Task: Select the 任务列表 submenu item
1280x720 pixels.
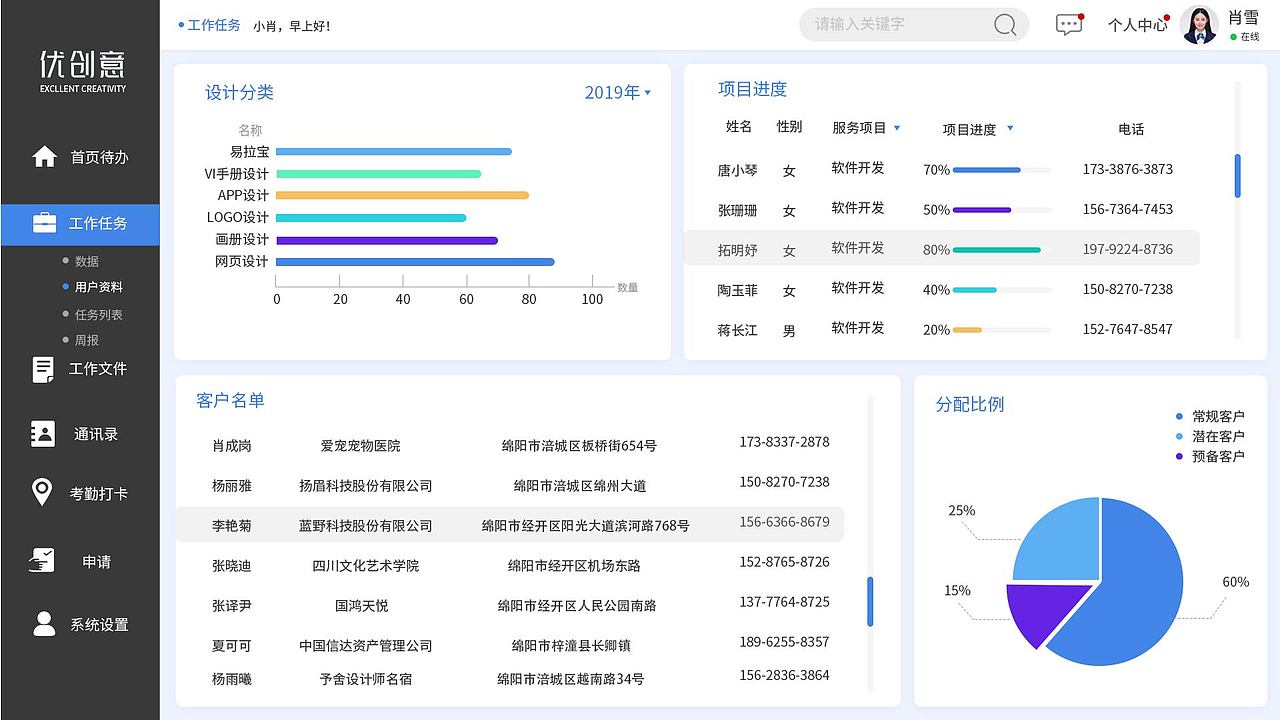Action: click(x=98, y=314)
